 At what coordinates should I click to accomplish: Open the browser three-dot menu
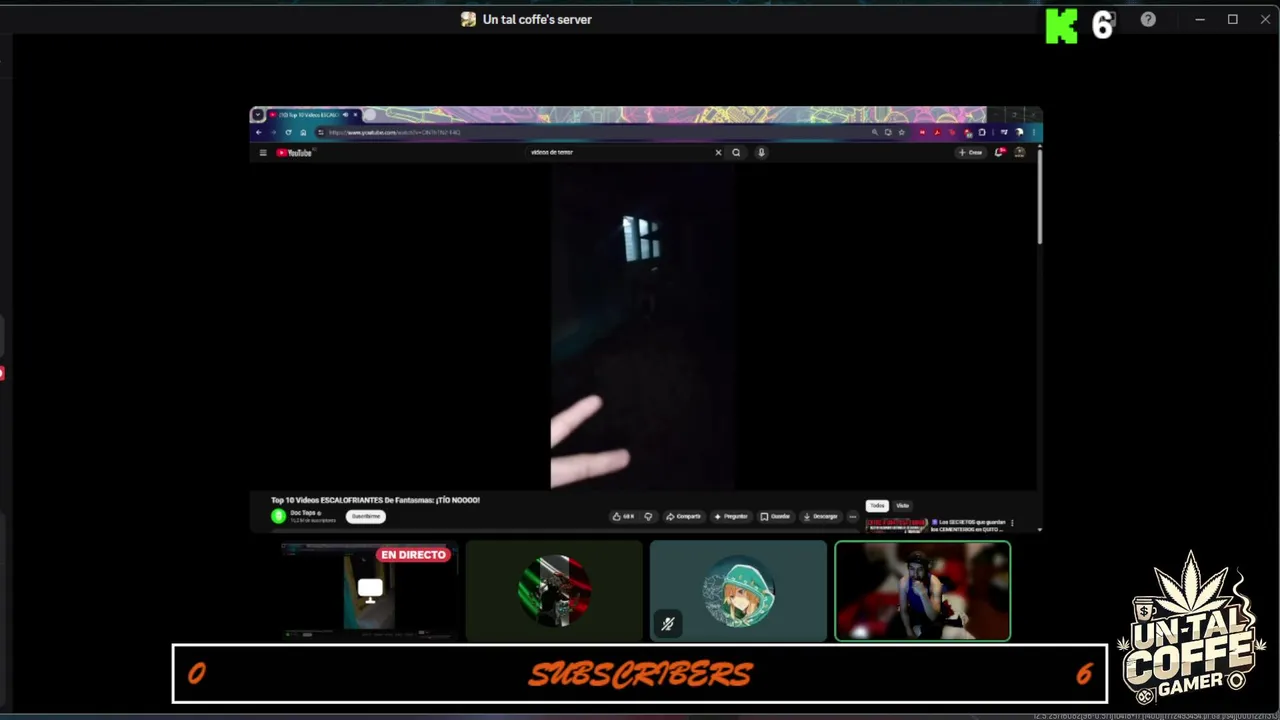pyautogui.click(x=1033, y=132)
